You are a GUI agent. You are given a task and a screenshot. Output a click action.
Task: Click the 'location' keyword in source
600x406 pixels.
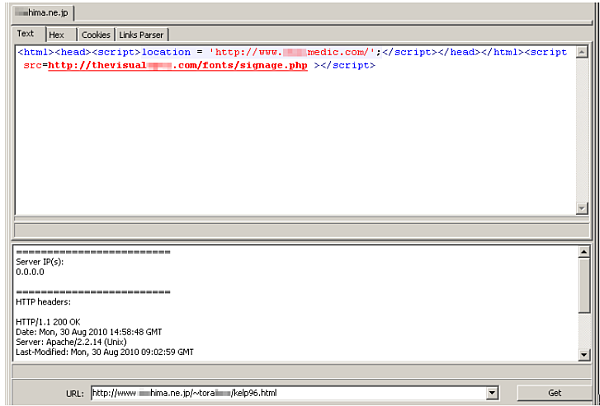pyautogui.click(x=166, y=52)
